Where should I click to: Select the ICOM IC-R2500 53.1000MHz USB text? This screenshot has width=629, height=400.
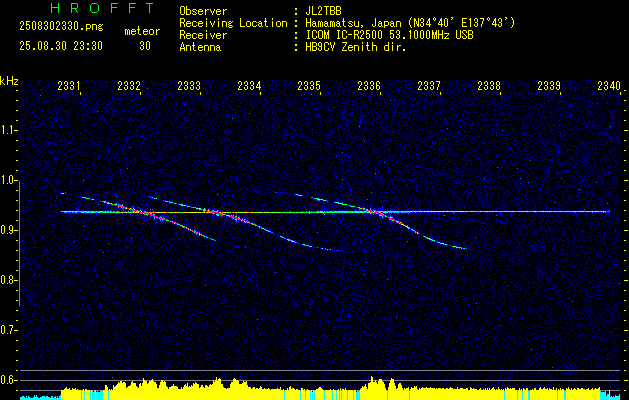point(389,35)
